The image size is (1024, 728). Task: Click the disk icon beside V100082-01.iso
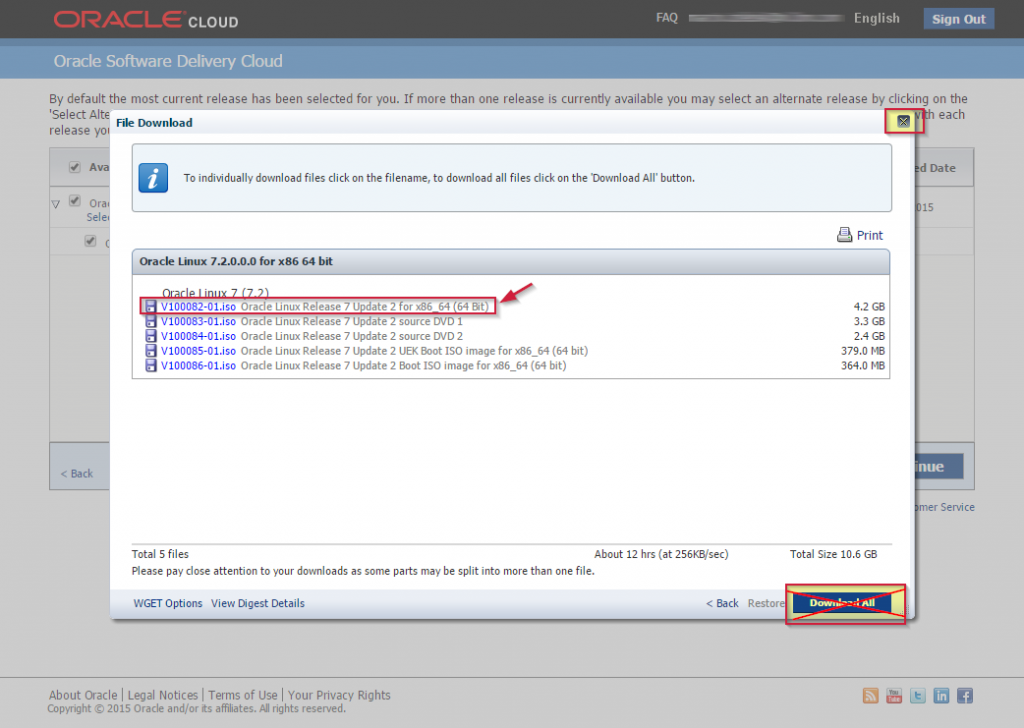tap(150, 306)
